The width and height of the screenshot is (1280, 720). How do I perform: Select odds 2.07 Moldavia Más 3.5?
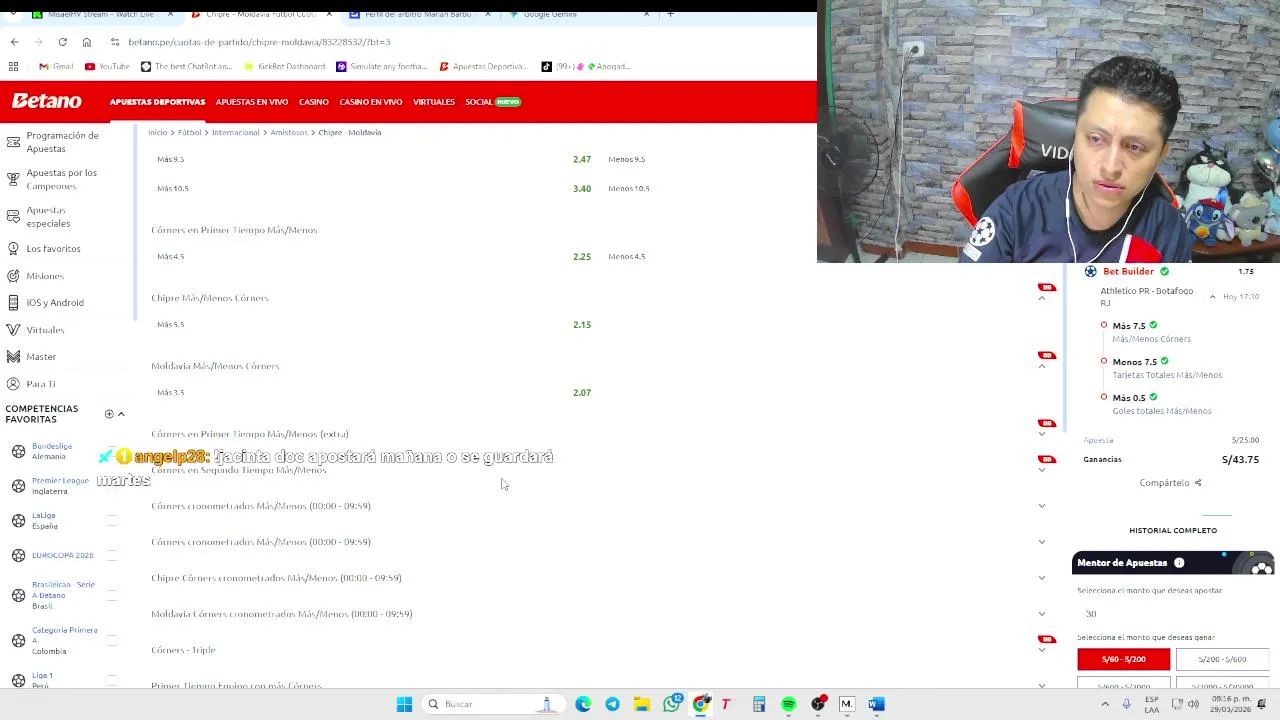[582, 392]
